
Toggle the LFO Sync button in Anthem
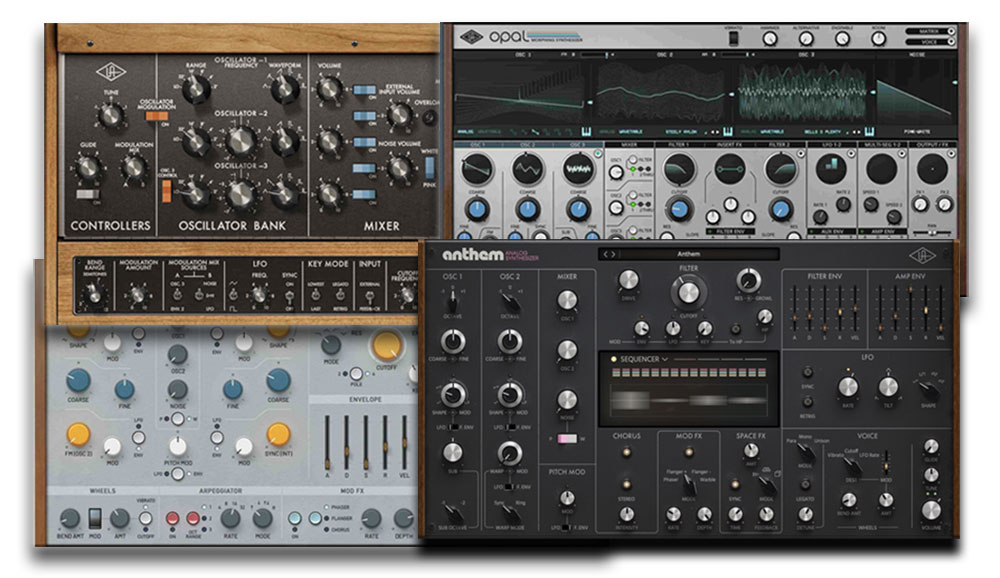(x=807, y=371)
